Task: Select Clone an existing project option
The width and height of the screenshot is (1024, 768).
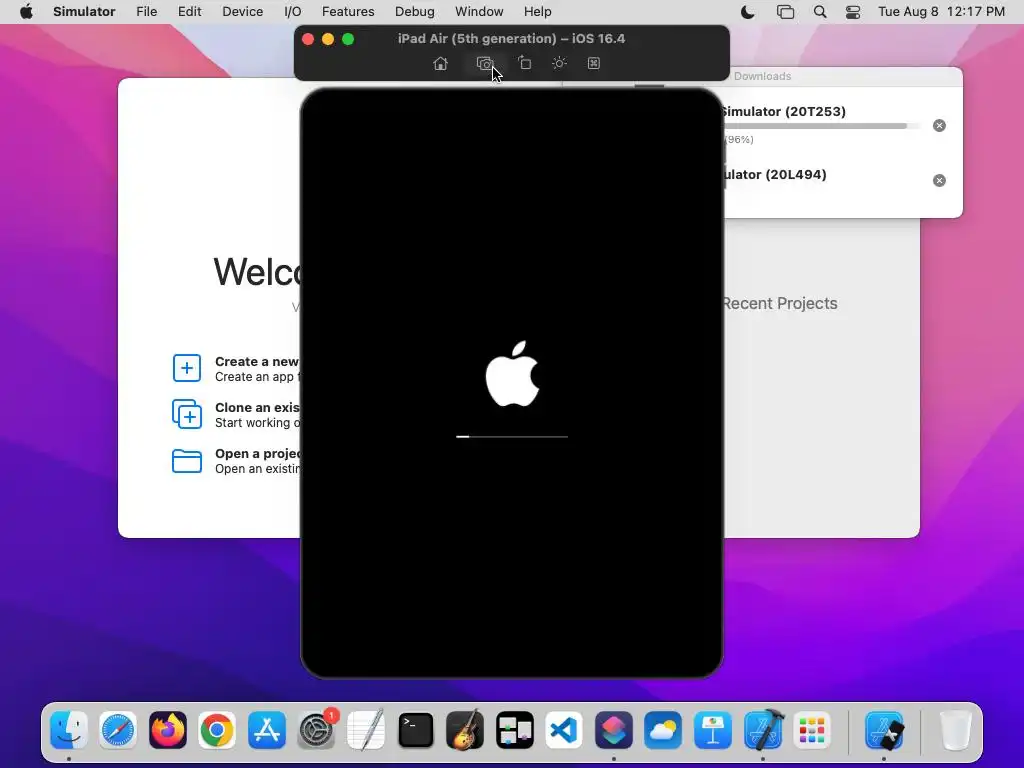Action: (x=236, y=415)
